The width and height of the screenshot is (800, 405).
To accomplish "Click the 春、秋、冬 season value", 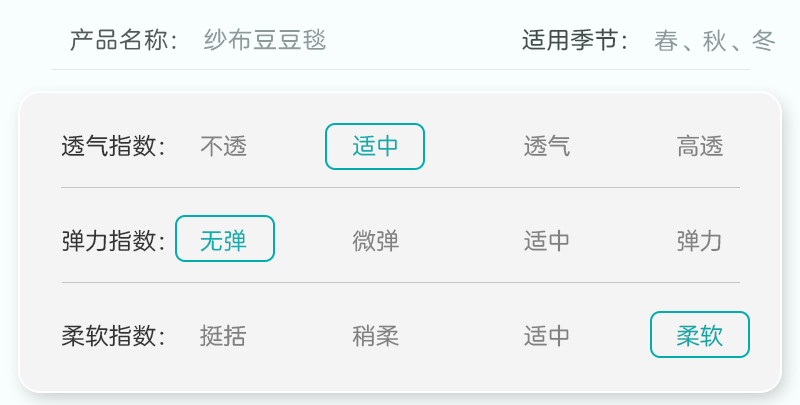I will tap(715, 40).
